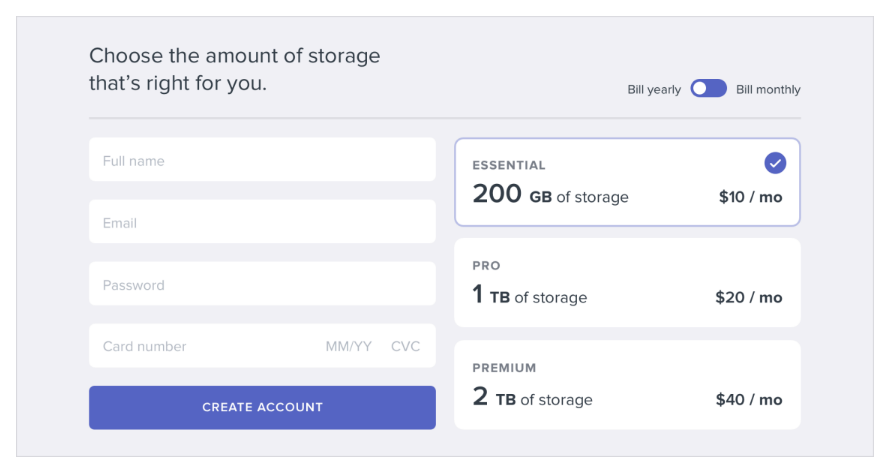Click the CVC field
This screenshot has height=475, width=895.
coord(405,346)
